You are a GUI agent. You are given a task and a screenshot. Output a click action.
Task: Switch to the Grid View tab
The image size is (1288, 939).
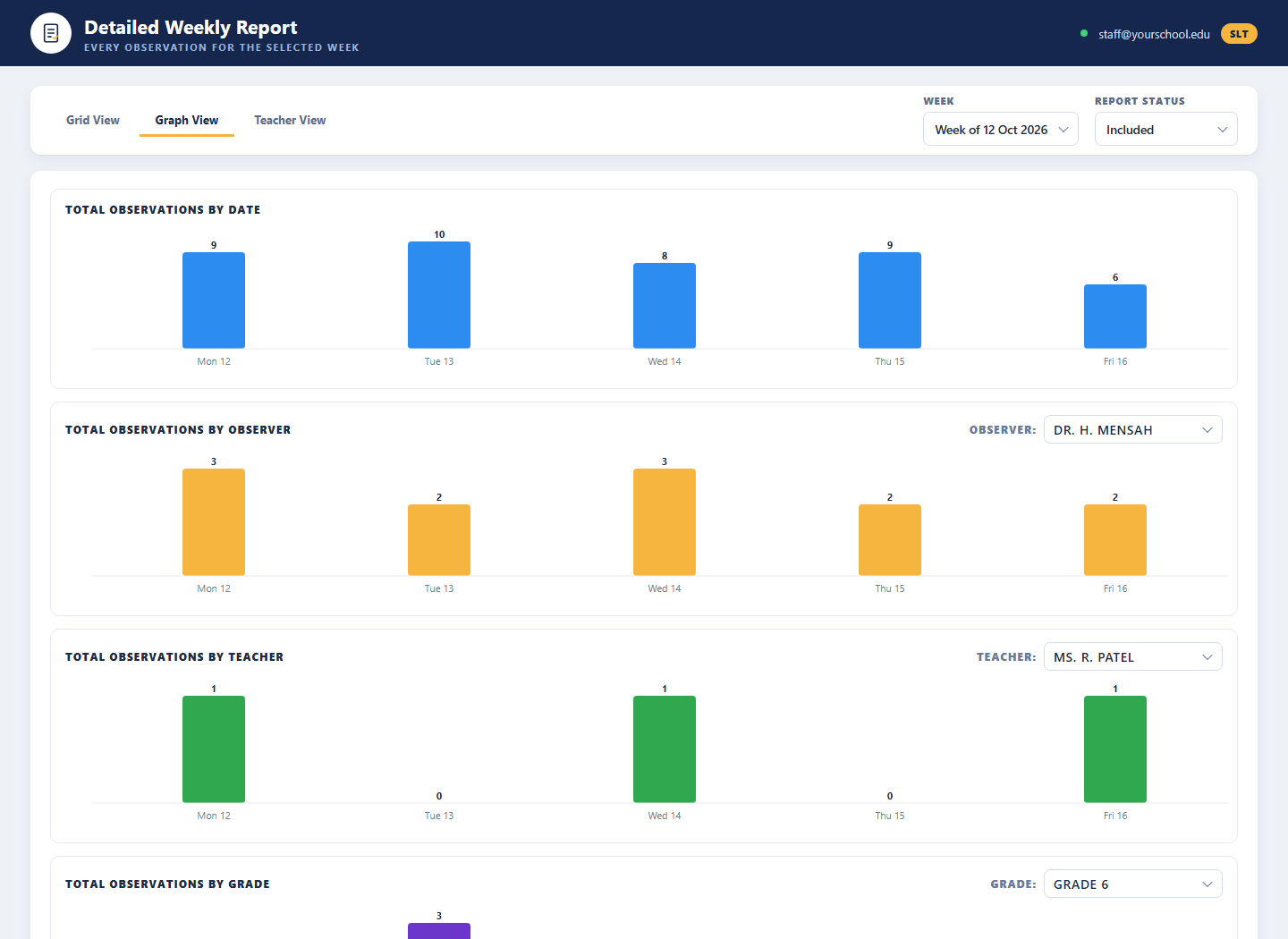coord(93,121)
